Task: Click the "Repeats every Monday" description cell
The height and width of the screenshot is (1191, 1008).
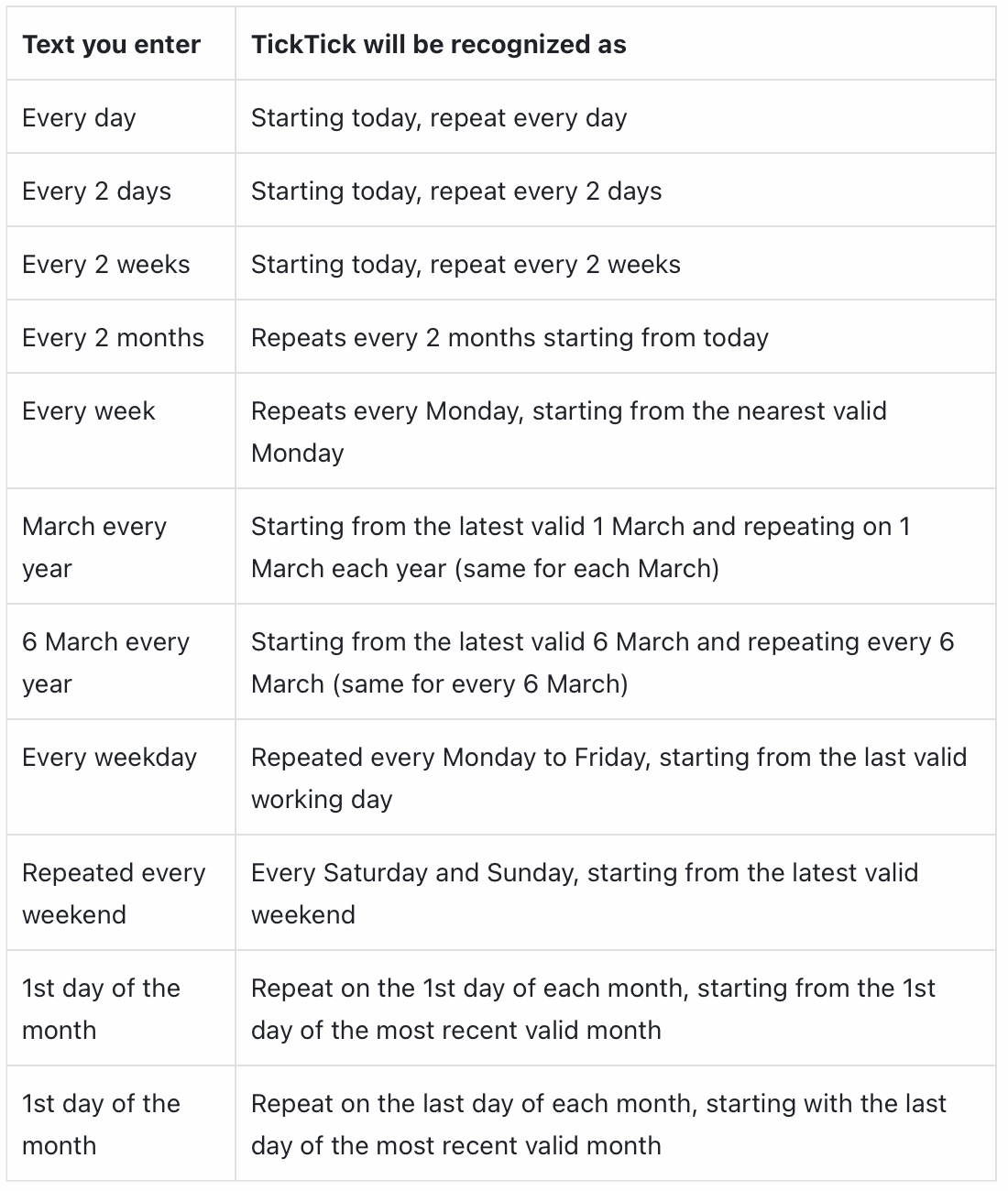Action: point(568,432)
